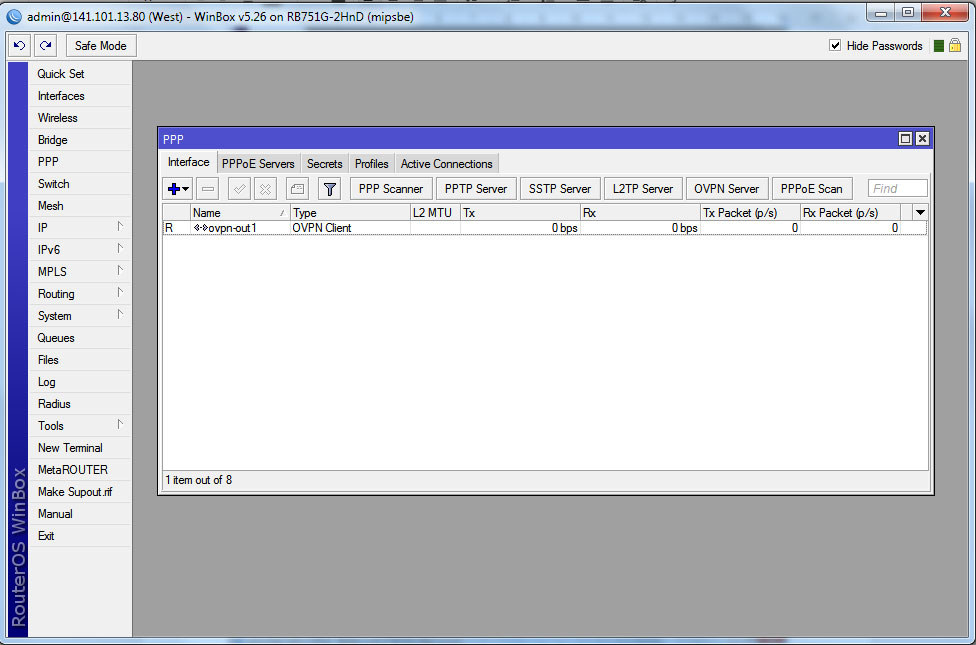The height and width of the screenshot is (645, 976).
Task: Switch to the Secrets tab
Action: coord(324,164)
